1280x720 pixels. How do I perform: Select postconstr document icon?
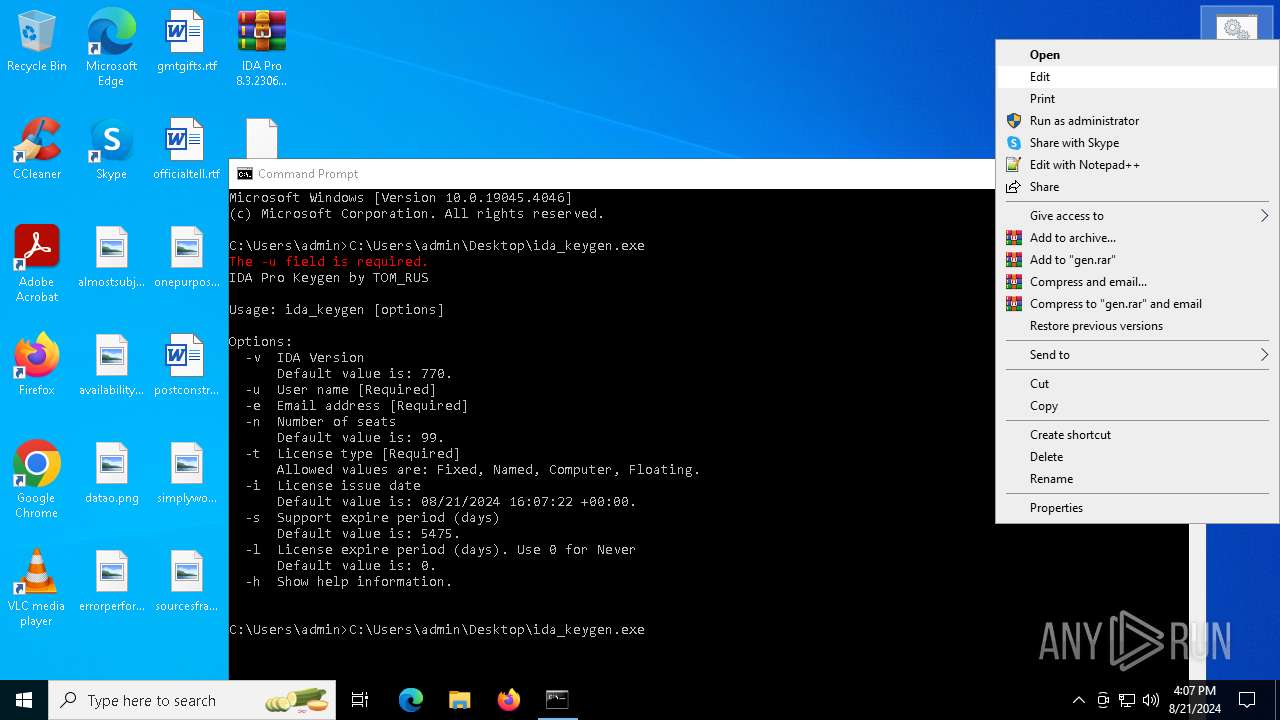(186, 364)
